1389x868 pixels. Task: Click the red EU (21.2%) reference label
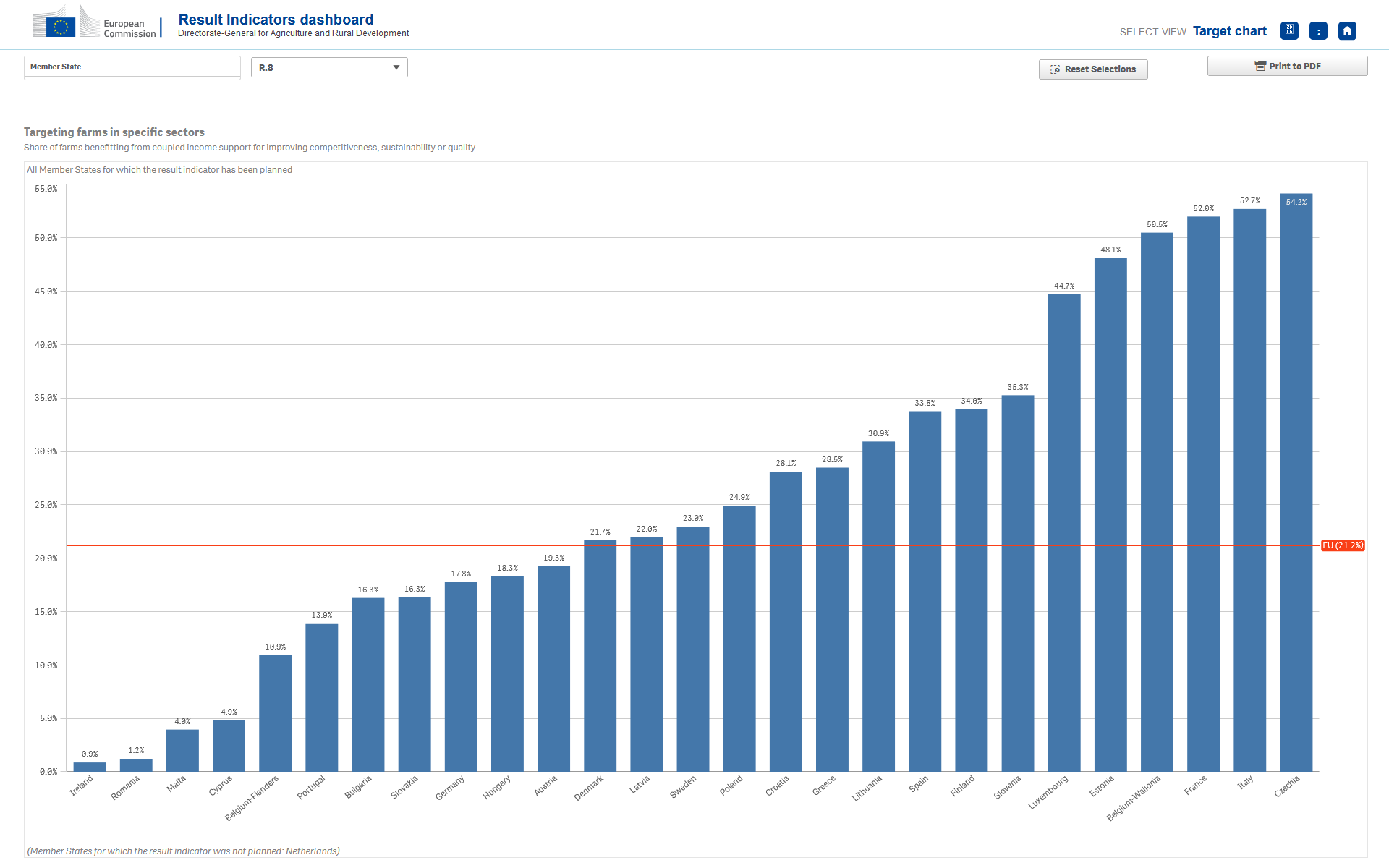coord(1343,545)
